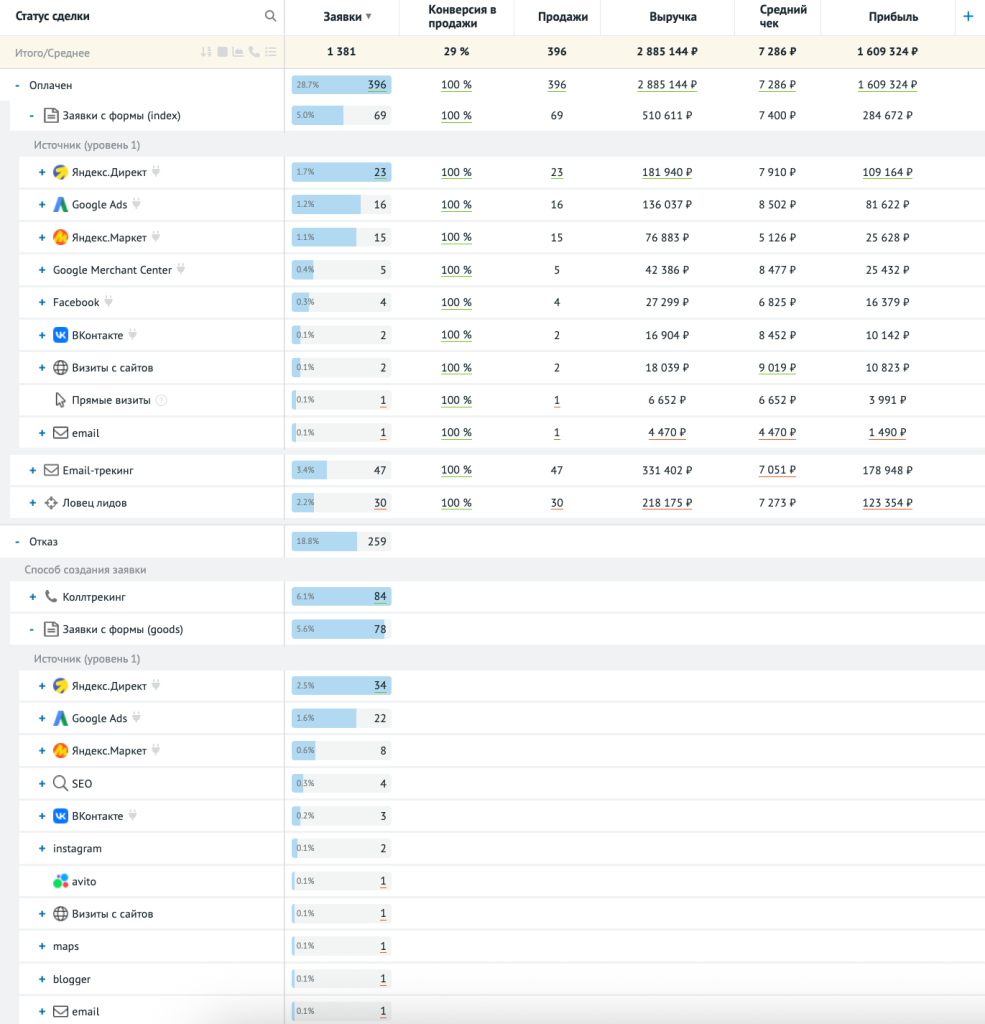Click the 18.8% bar in the Отказ row
The width and height of the screenshot is (985, 1024).
(324, 541)
